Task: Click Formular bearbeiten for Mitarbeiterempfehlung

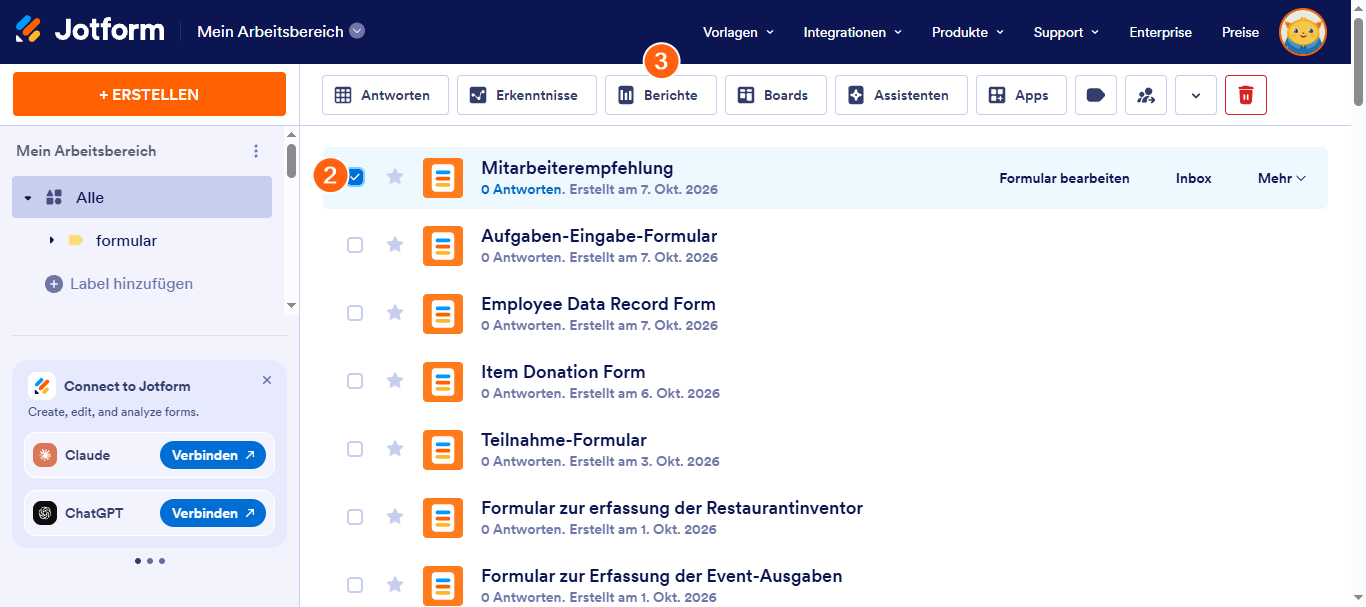Action: tap(1065, 178)
